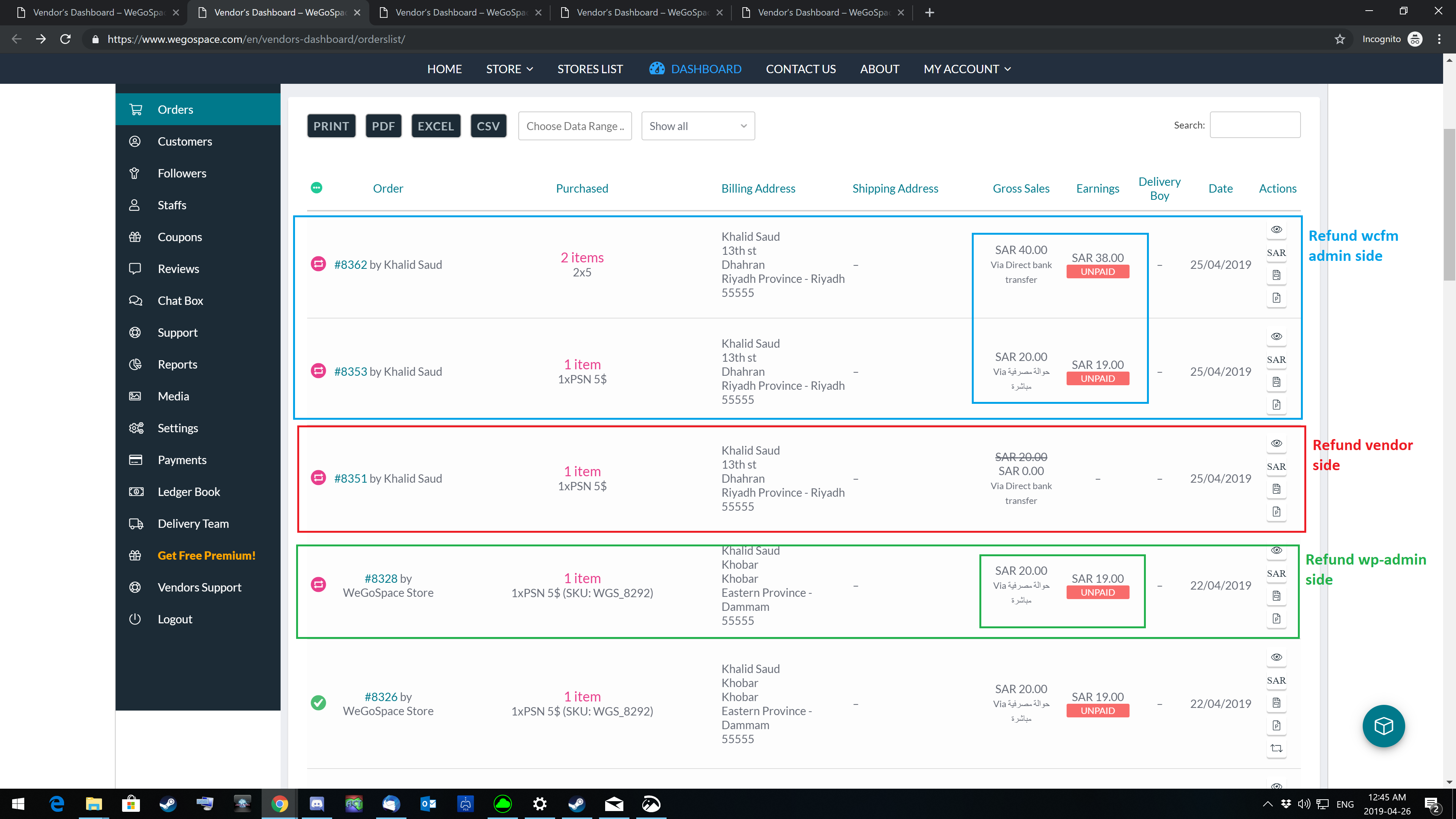This screenshot has width=1456, height=819.
Task: Open Staffs icon in sidebar
Action: pyautogui.click(x=135, y=205)
